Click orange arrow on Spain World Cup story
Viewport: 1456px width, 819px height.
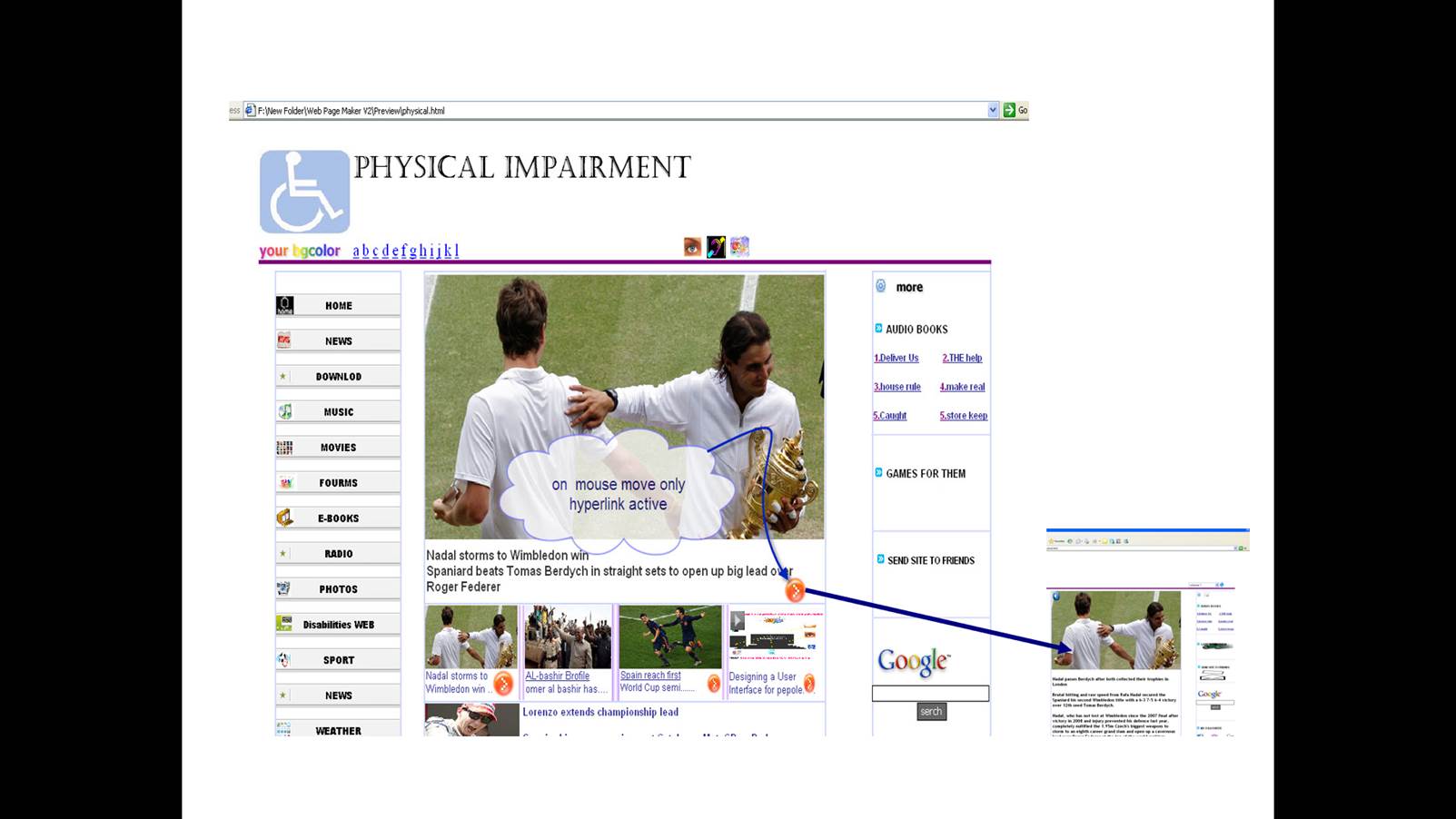(x=714, y=684)
